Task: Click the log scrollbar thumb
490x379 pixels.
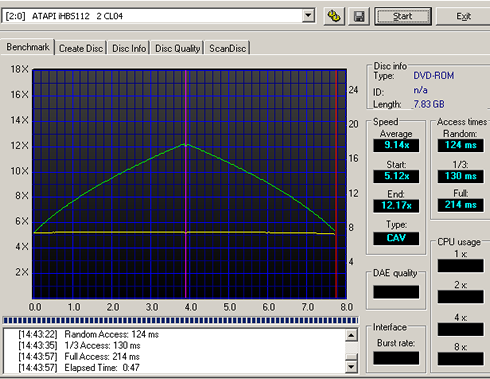Action: (351, 357)
